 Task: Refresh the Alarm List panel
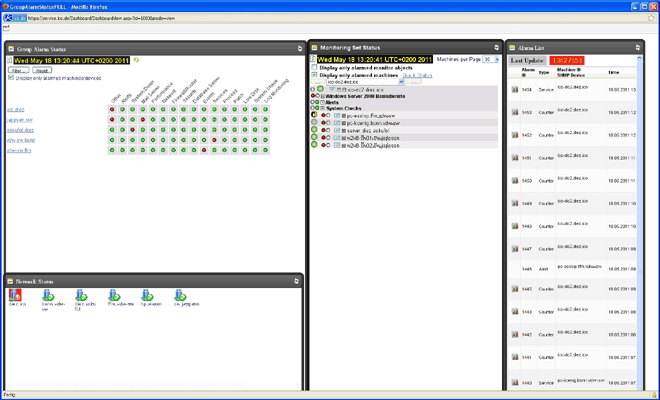[637, 48]
